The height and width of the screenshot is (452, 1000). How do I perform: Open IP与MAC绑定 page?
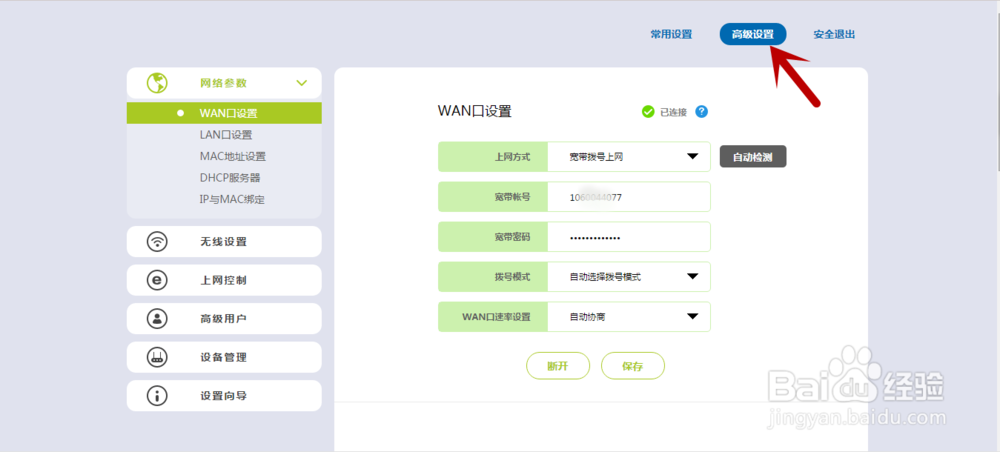click(x=232, y=200)
